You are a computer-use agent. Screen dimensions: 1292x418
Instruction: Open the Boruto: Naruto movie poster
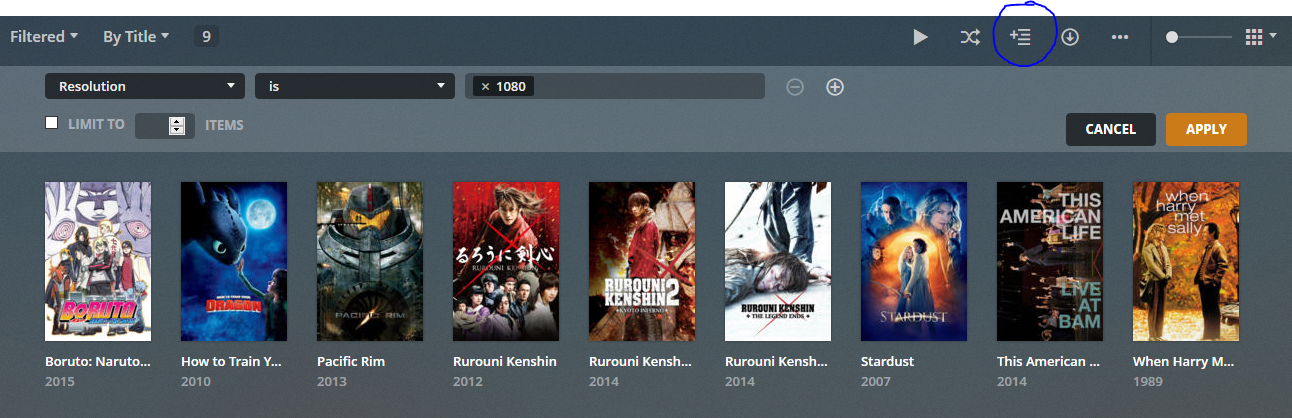click(x=98, y=261)
